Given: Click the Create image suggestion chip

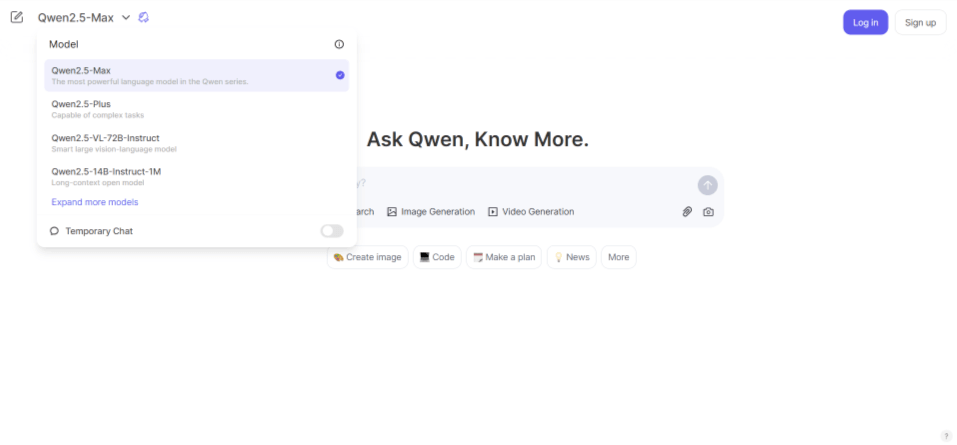Looking at the screenshot, I should (x=367, y=257).
